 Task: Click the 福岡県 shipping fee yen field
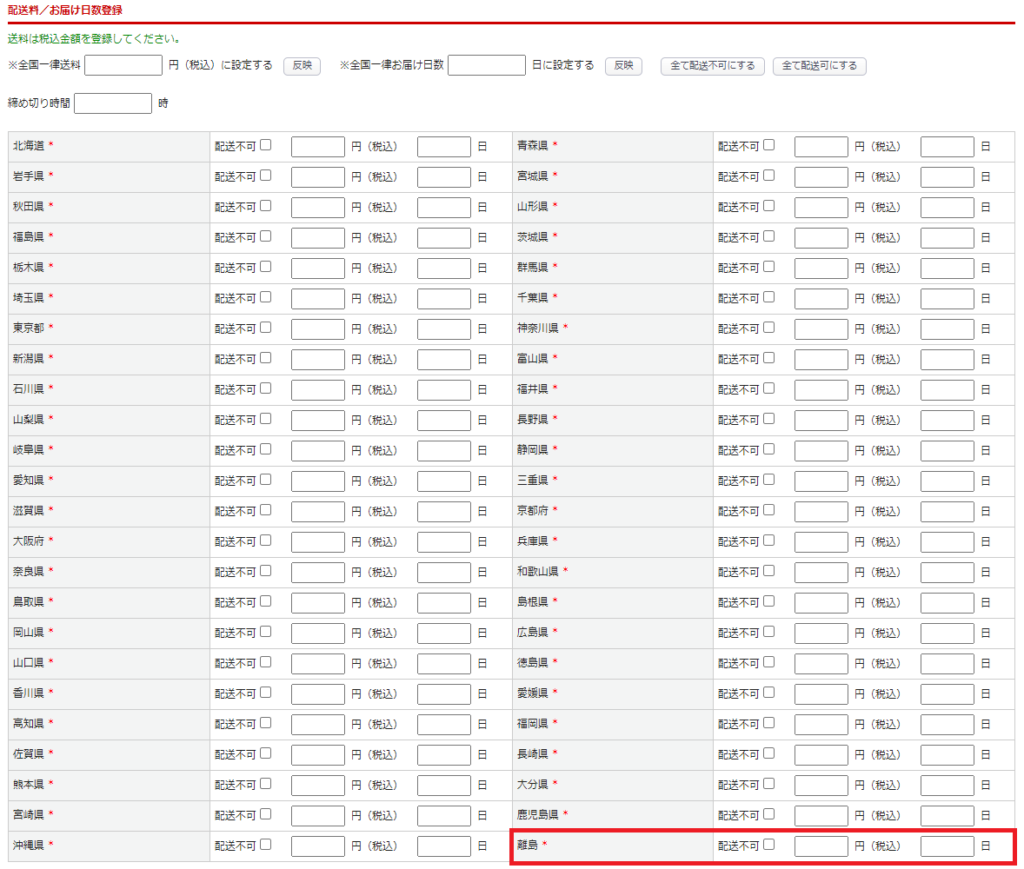pos(821,724)
